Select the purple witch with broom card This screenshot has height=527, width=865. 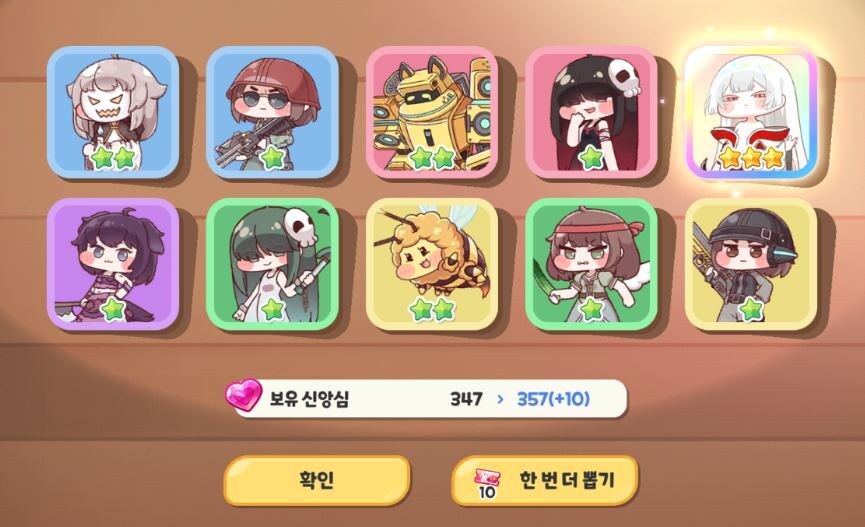tap(113, 264)
